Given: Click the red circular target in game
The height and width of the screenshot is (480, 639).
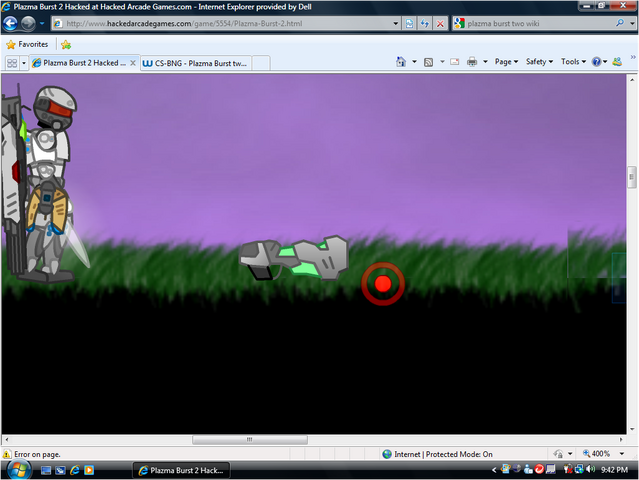Looking at the screenshot, I should coord(383,284).
